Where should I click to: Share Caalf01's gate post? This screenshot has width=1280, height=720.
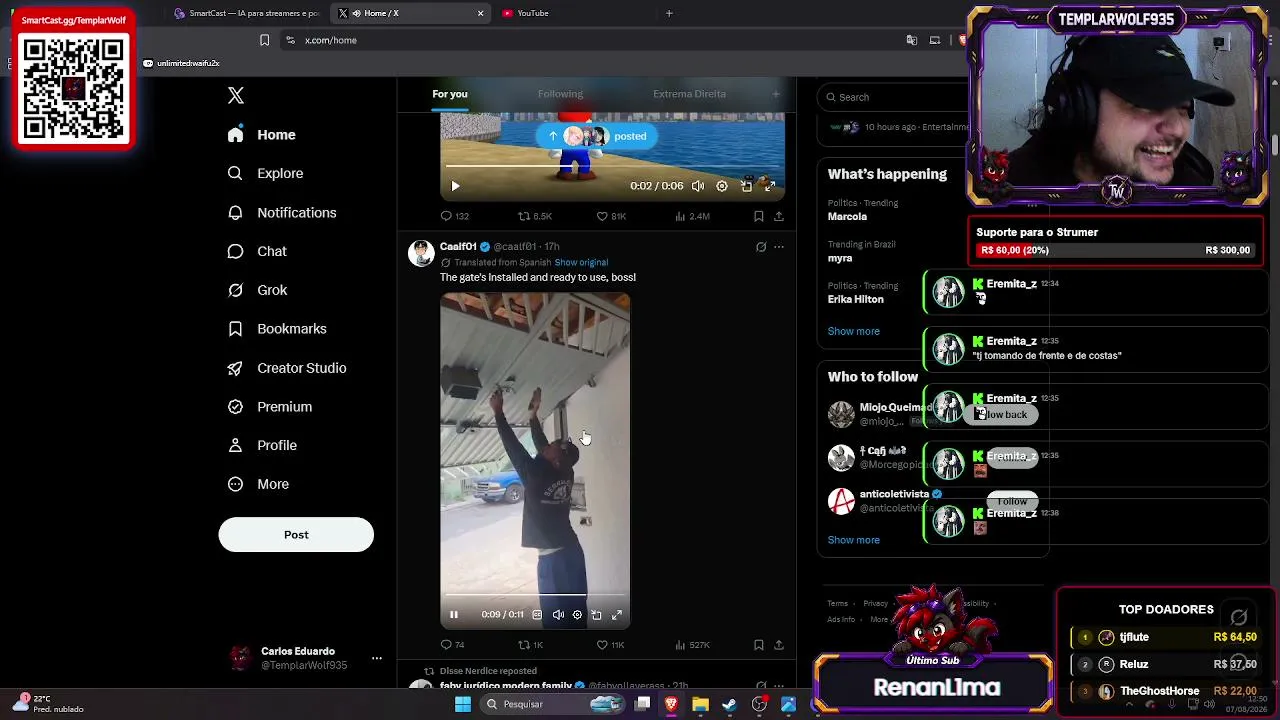(779, 645)
